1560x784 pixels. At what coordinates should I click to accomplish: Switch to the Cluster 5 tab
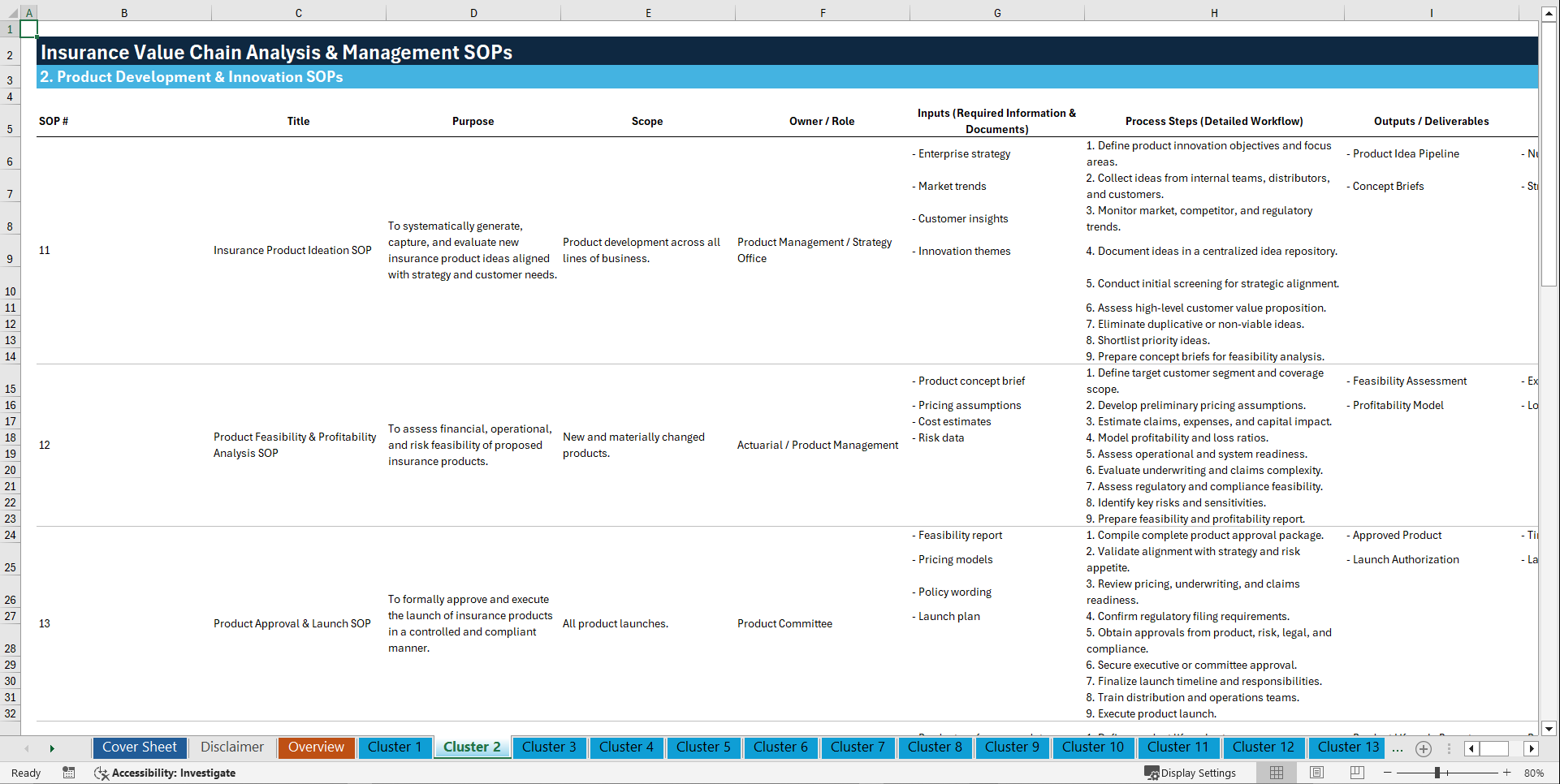[703, 747]
